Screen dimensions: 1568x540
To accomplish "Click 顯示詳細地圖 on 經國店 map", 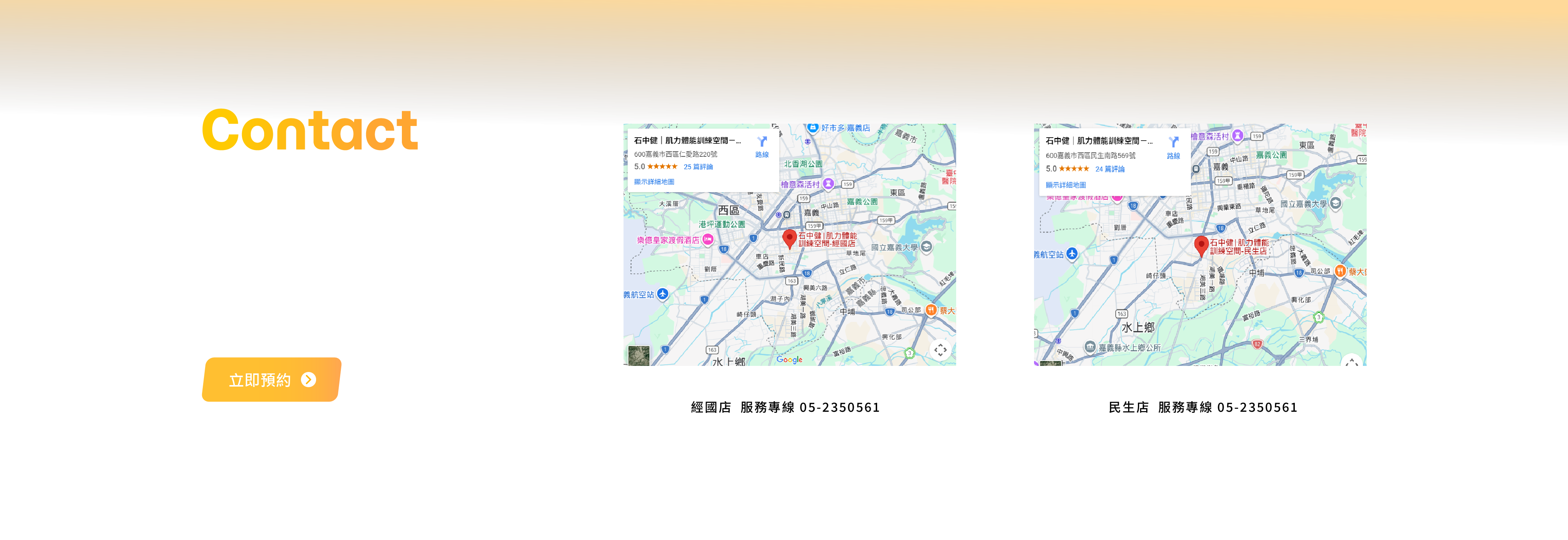I will pos(654,182).
